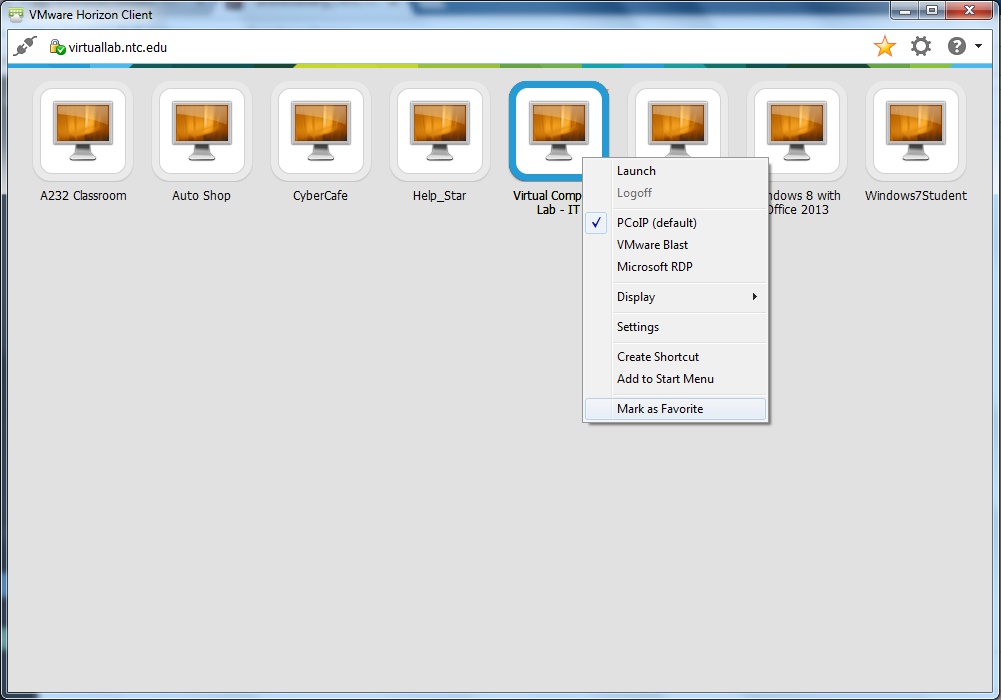The width and height of the screenshot is (1001, 700).
Task: Select the checked PCoIP (default) protocol
Action: [x=656, y=223]
